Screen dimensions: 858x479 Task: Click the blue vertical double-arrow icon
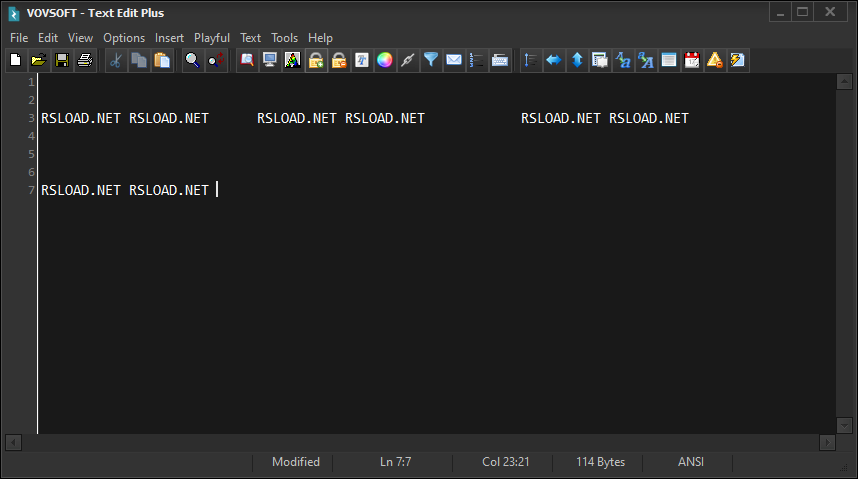point(577,60)
